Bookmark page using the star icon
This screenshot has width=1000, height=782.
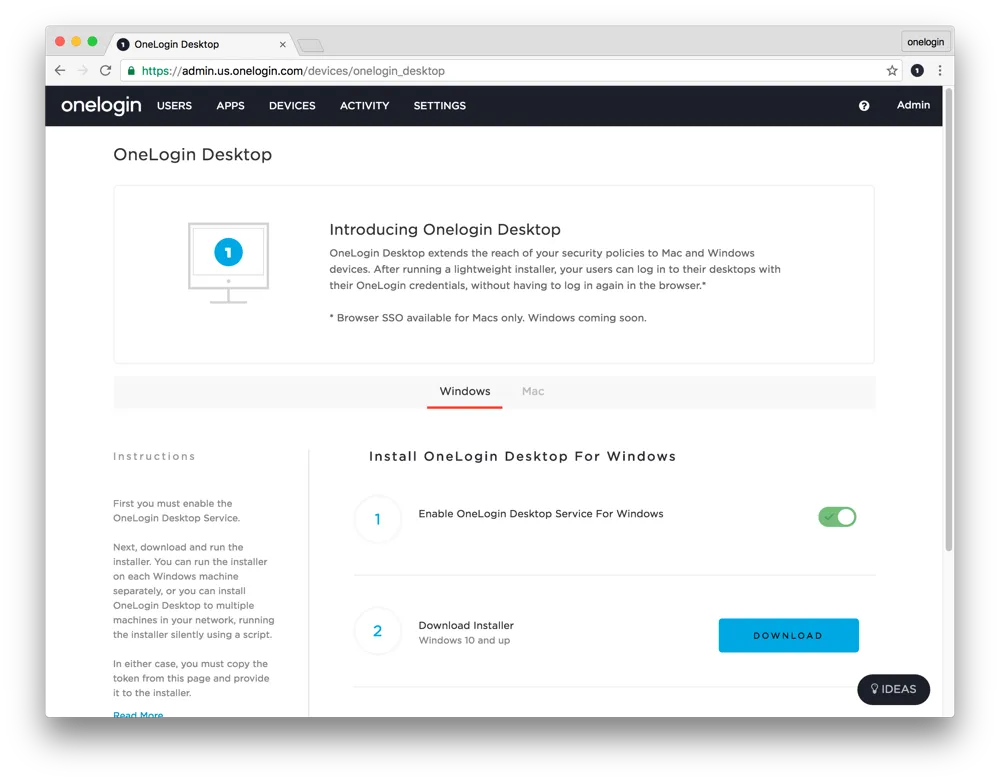pos(892,71)
